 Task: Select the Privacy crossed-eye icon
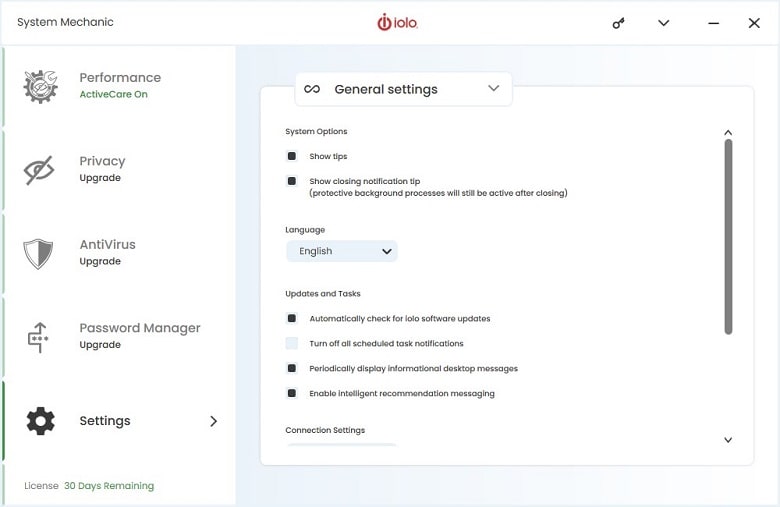point(39,170)
